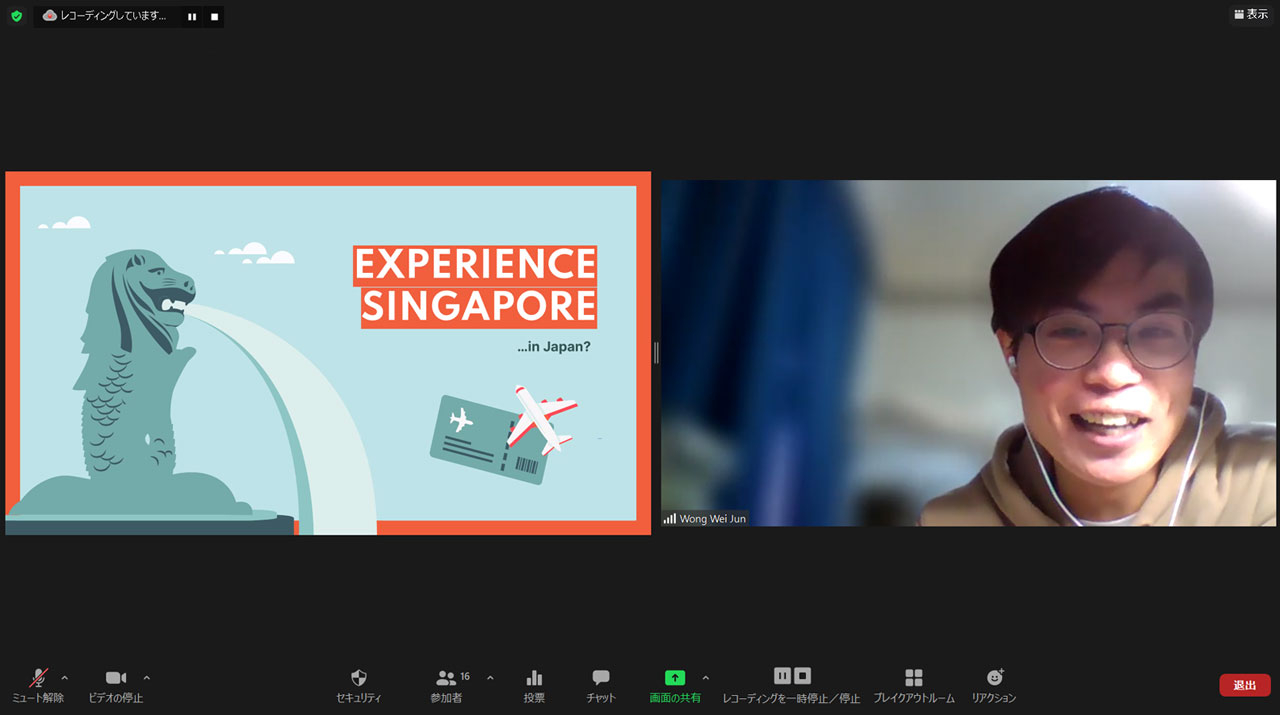Open the 参加者 (Participants) list
The height and width of the screenshot is (715, 1280).
pos(448,685)
